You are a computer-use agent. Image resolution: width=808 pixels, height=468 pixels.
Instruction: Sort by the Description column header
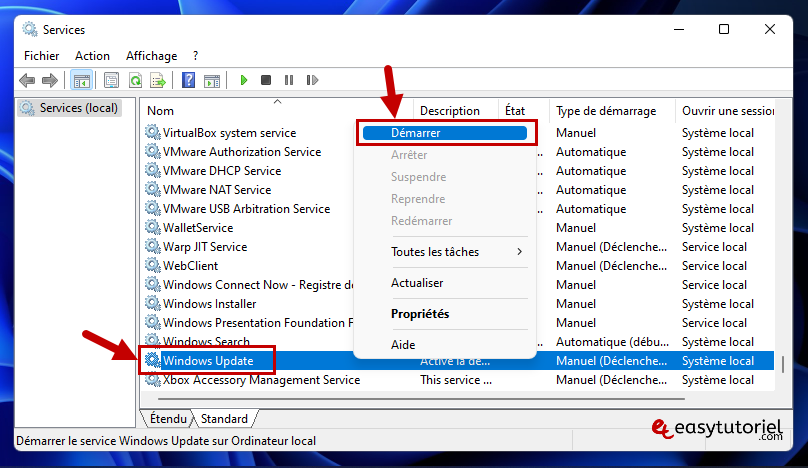click(456, 110)
